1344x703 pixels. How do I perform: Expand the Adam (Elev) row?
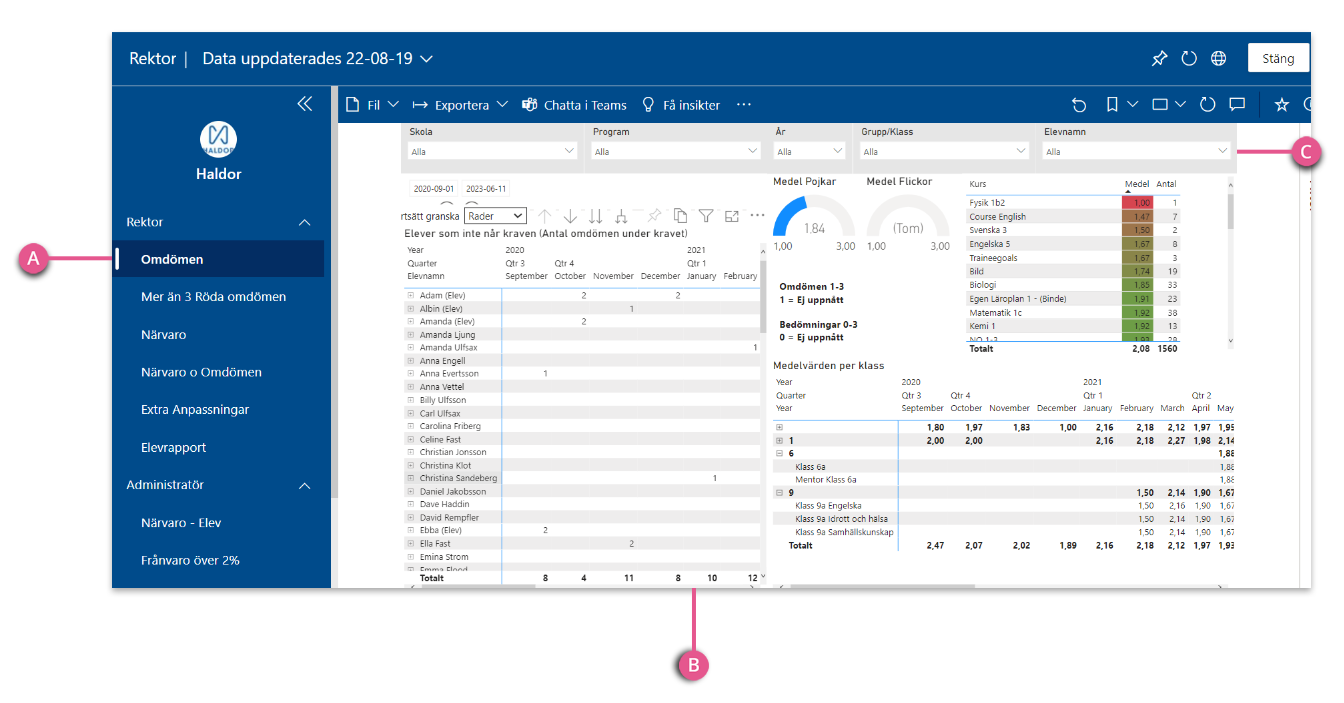point(410,296)
